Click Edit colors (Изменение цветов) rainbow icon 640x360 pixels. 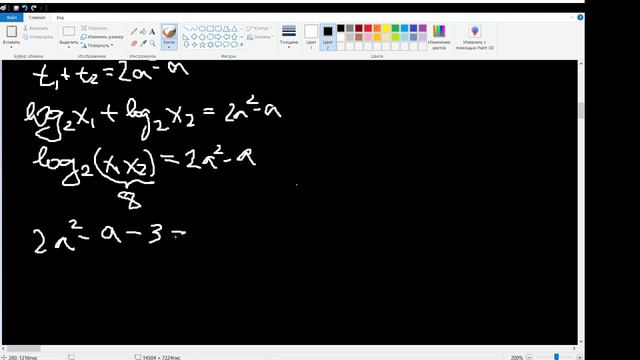click(439, 31)
